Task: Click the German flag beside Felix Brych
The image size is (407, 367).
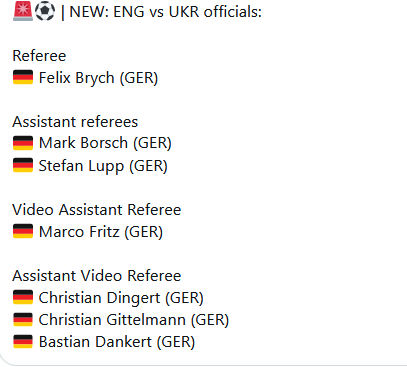Action: click(23, 77)
